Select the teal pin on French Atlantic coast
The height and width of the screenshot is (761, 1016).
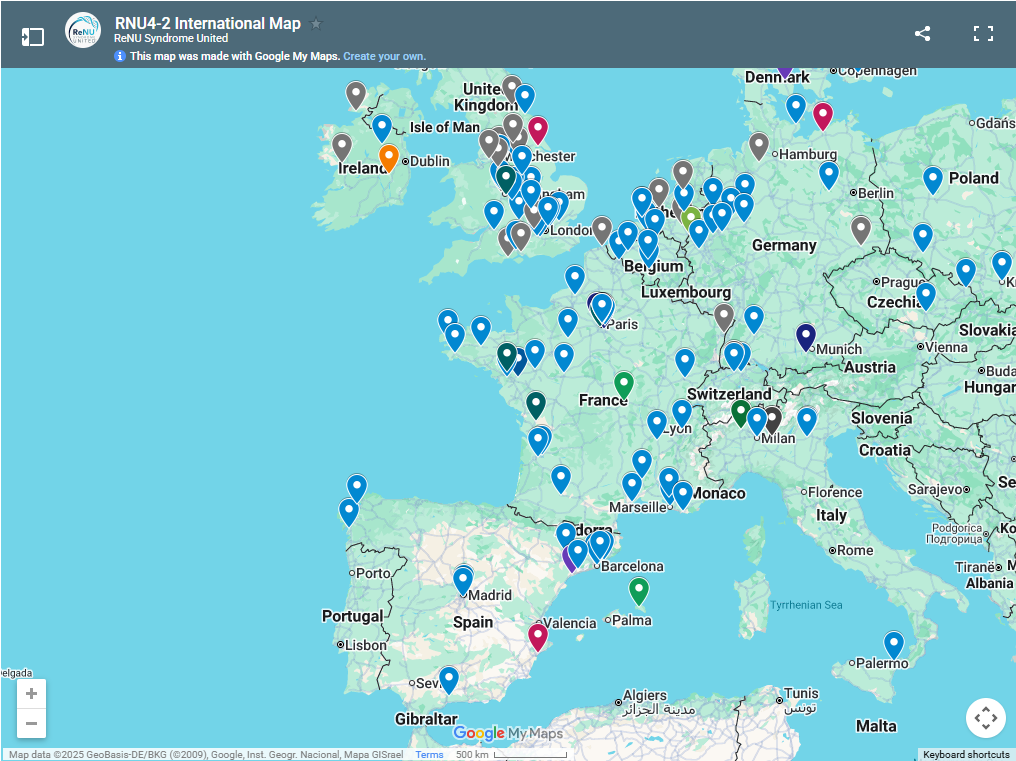[536, 405]
